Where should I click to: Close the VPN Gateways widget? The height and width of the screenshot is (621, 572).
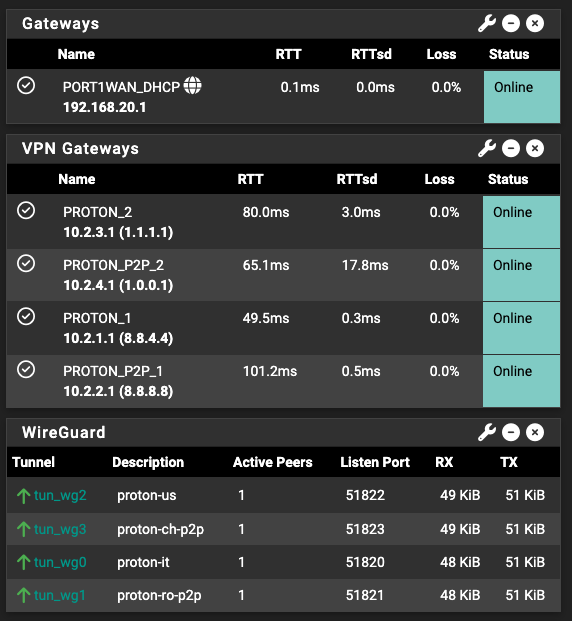tap(535, 149)
